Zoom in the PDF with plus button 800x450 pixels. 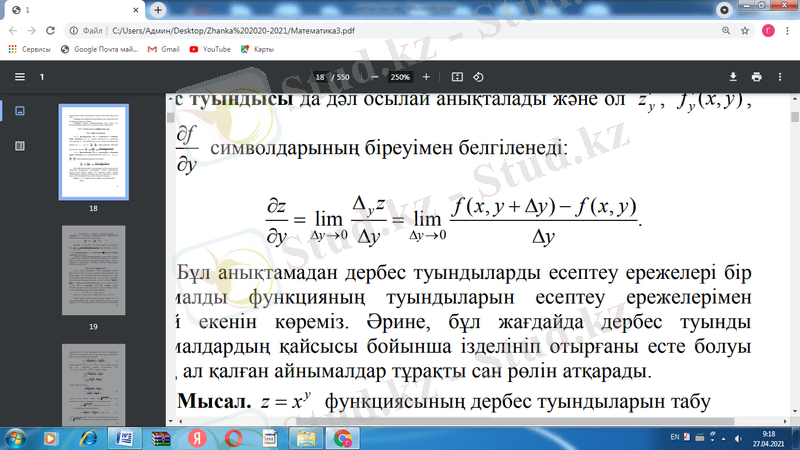tap(426, 77)
